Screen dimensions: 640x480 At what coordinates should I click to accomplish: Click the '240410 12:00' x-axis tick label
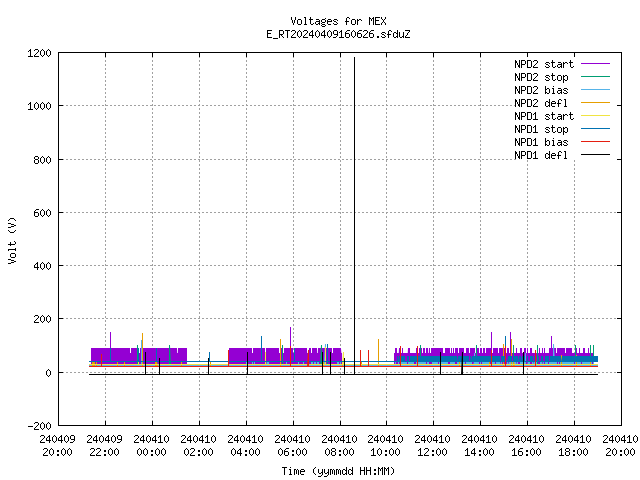[432, 446]
